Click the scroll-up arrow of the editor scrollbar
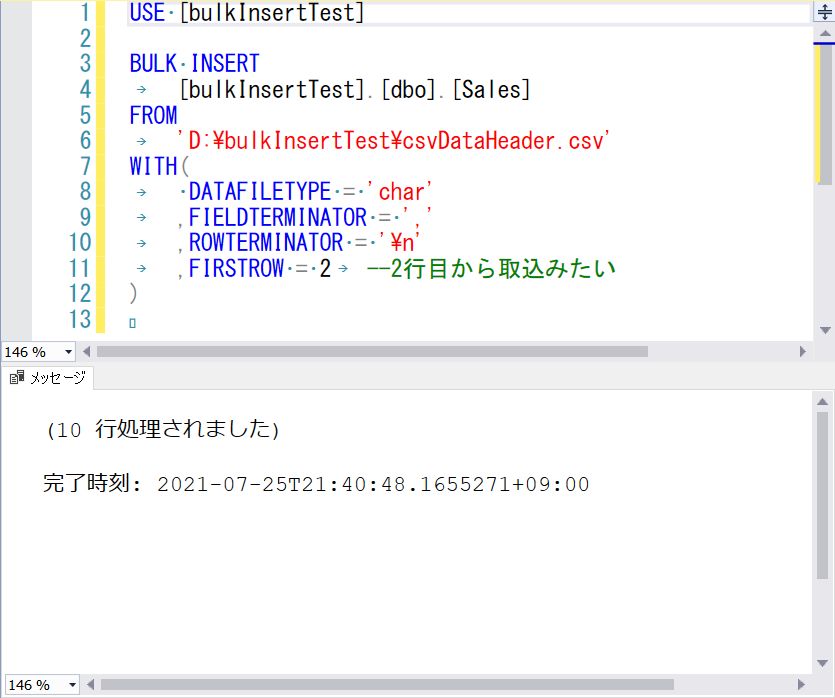Screen dimensions: 835x698 (x=826, y=31)
